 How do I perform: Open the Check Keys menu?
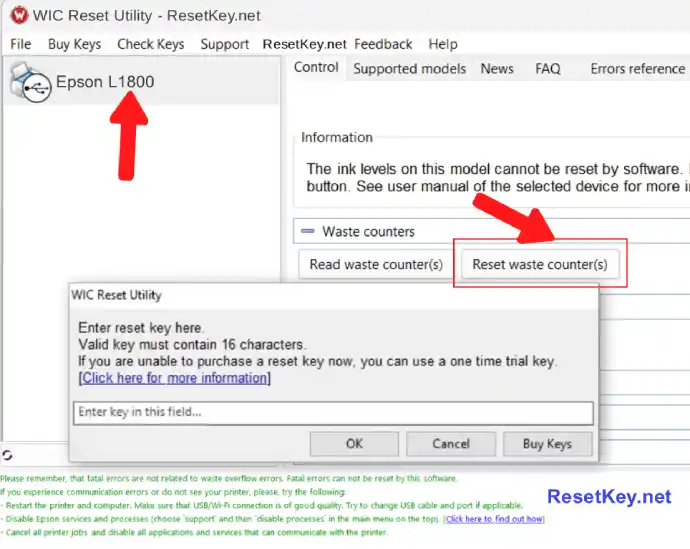coord(150,44)
